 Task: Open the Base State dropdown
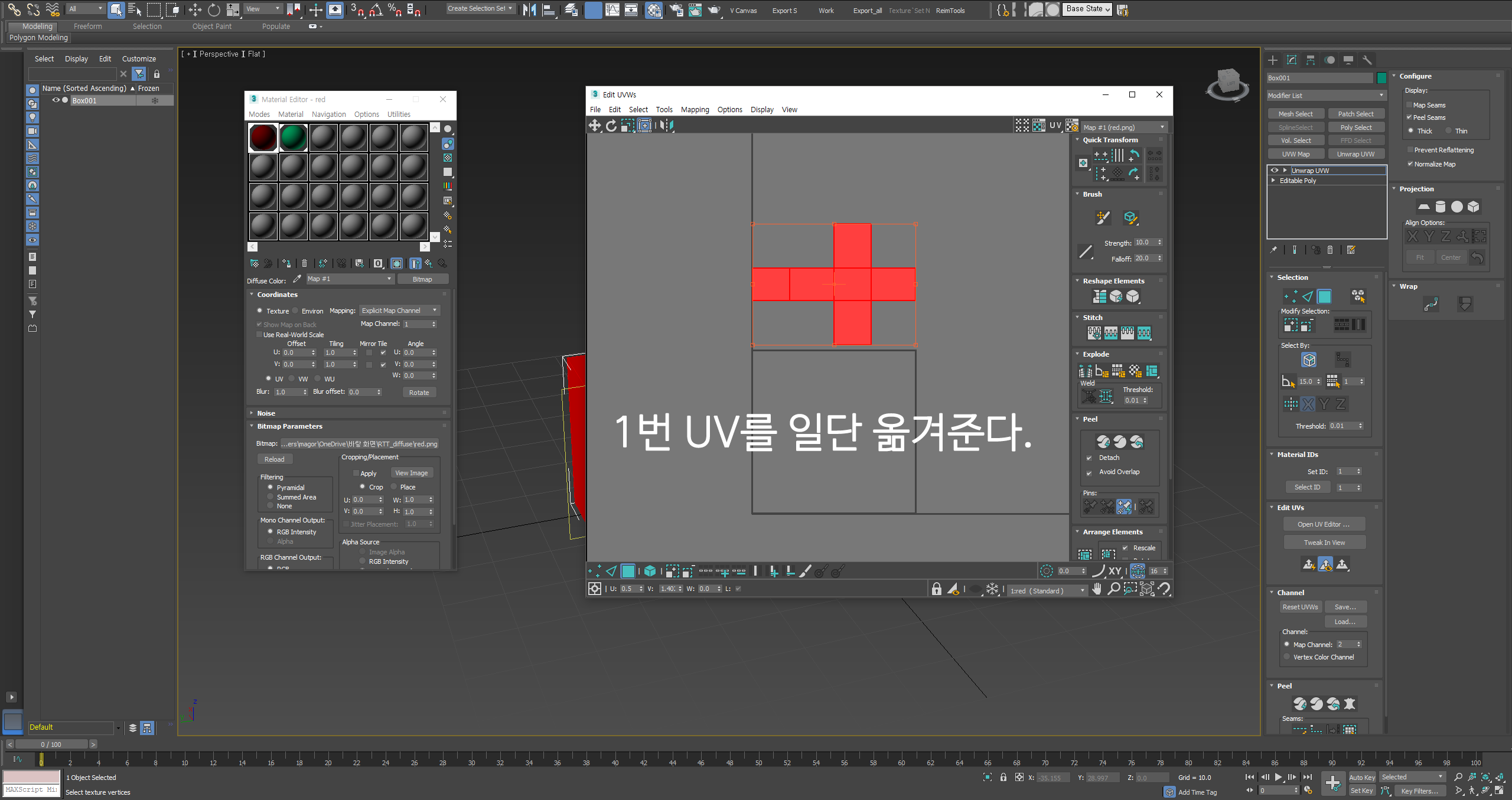tap(1087, 9)
